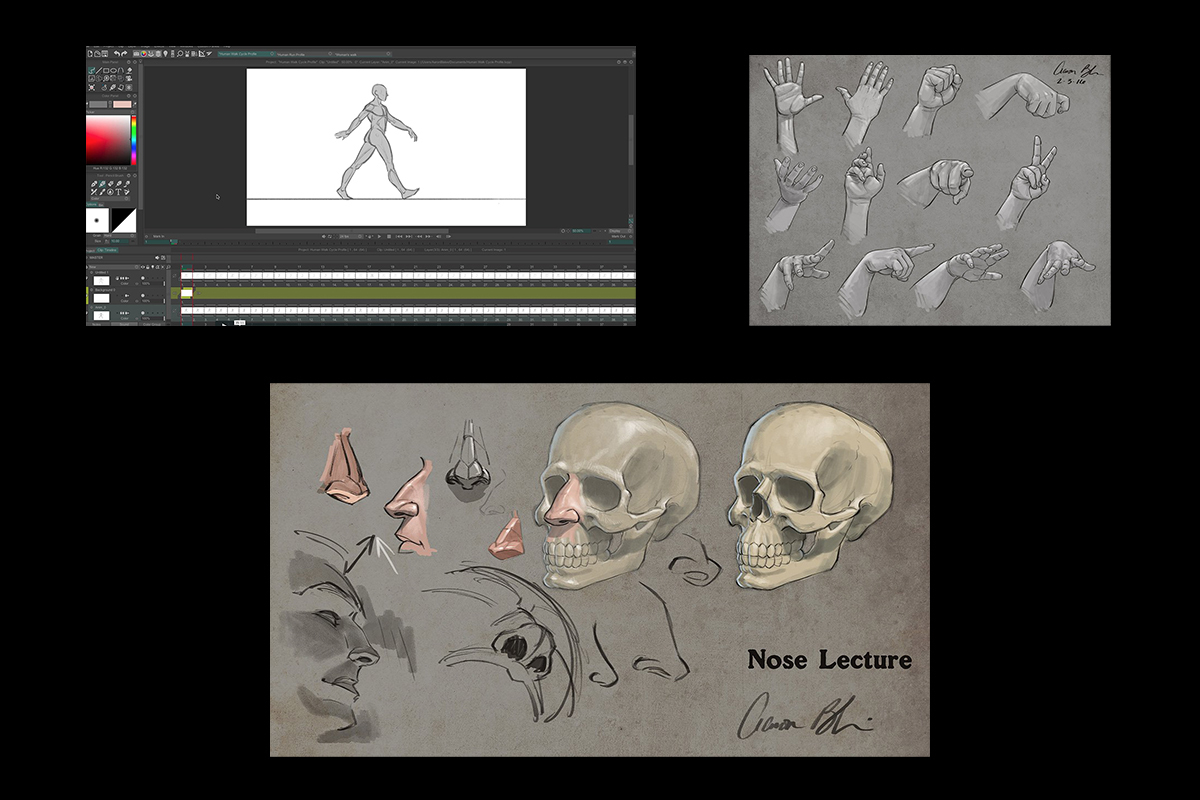1200x800 pixels.
Task: Select the rectangle shape tool
Action: point(106,71)
